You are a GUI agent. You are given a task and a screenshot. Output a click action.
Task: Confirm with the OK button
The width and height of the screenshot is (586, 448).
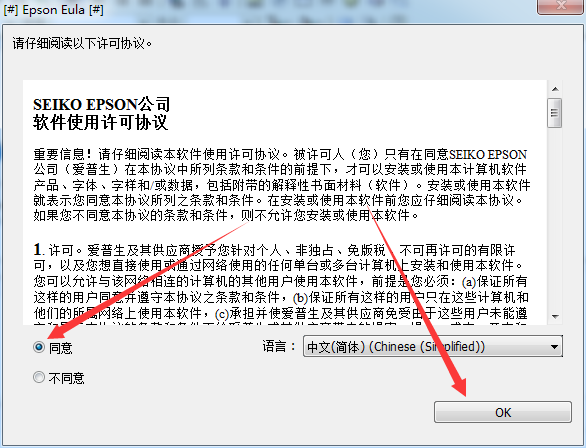[x=503, y=412]
